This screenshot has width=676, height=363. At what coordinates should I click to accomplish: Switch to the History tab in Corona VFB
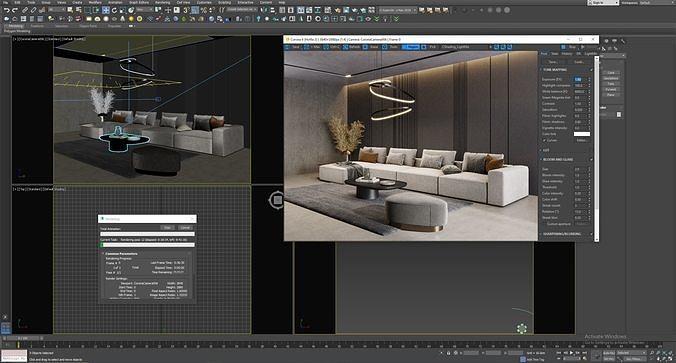[567, 54]
